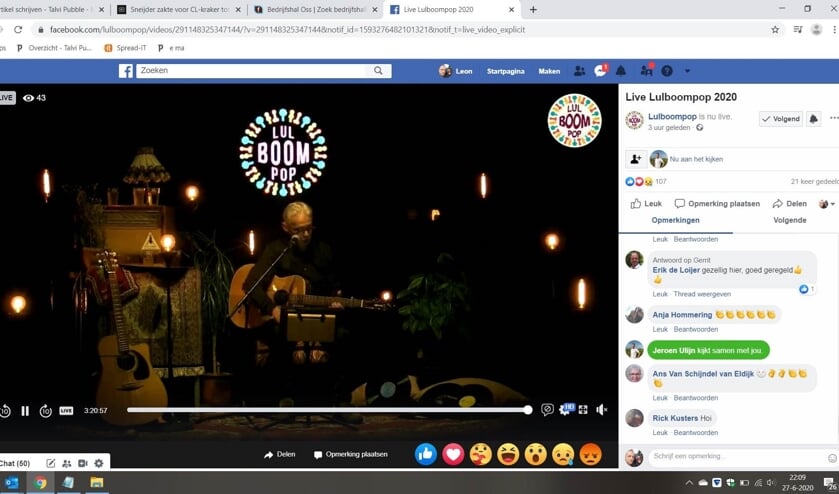Viewport: 839px width, 494px height.
Task: Go to Startpagina
Action: pos(505,71)
